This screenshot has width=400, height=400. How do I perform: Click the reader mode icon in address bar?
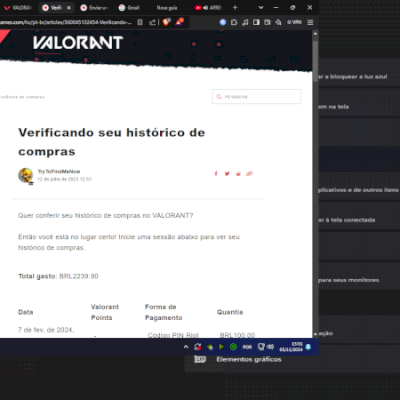tap(140, 22)
